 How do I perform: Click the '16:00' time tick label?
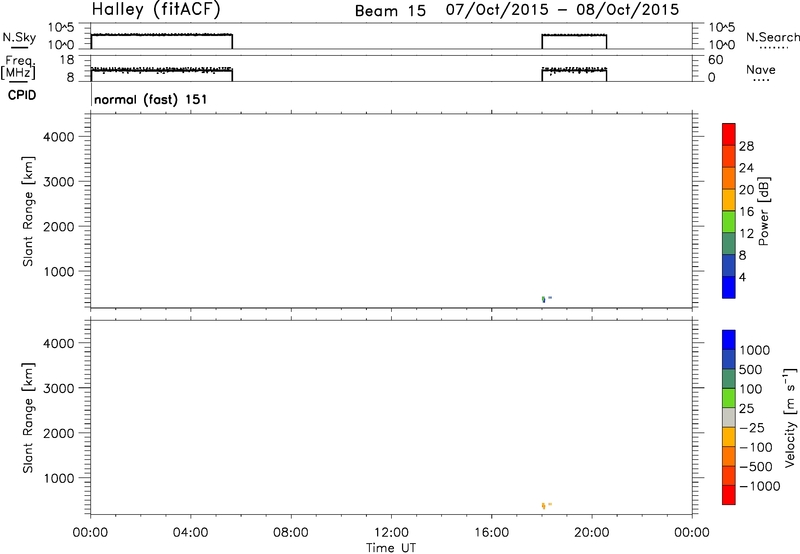491,533
